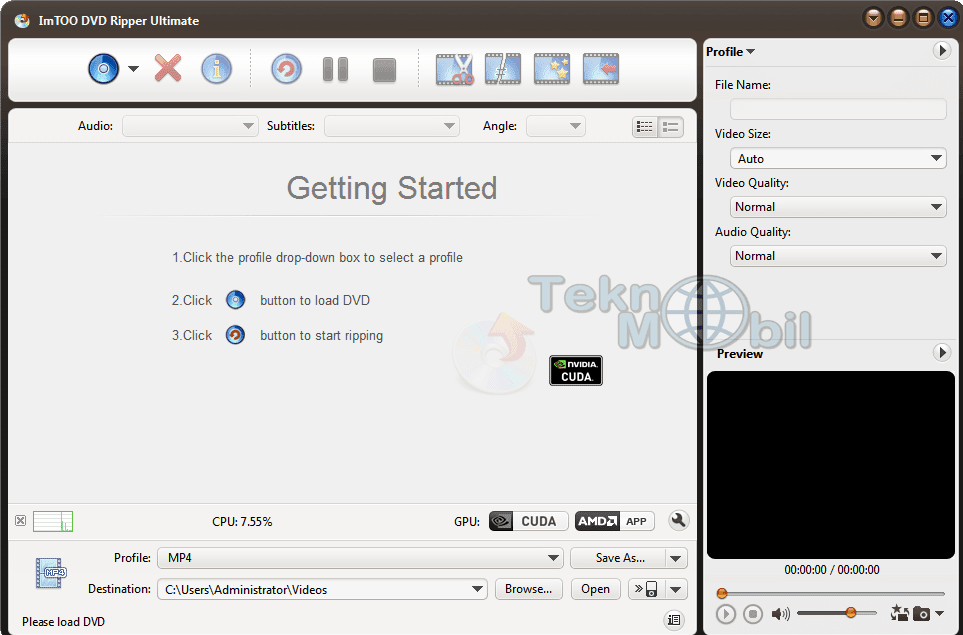
Task: Open the wrench settings icon
Action: pos(678,521)
